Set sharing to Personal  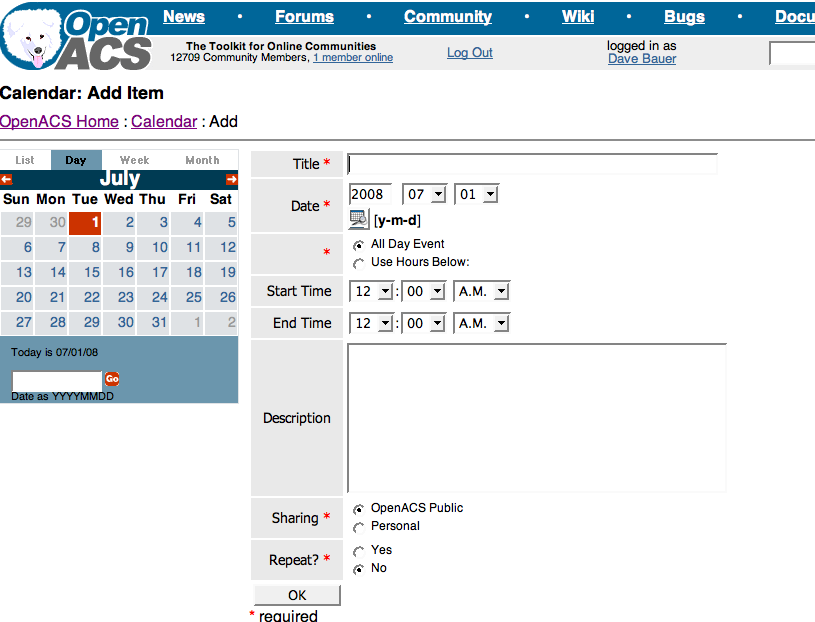[x=359, y=527]
